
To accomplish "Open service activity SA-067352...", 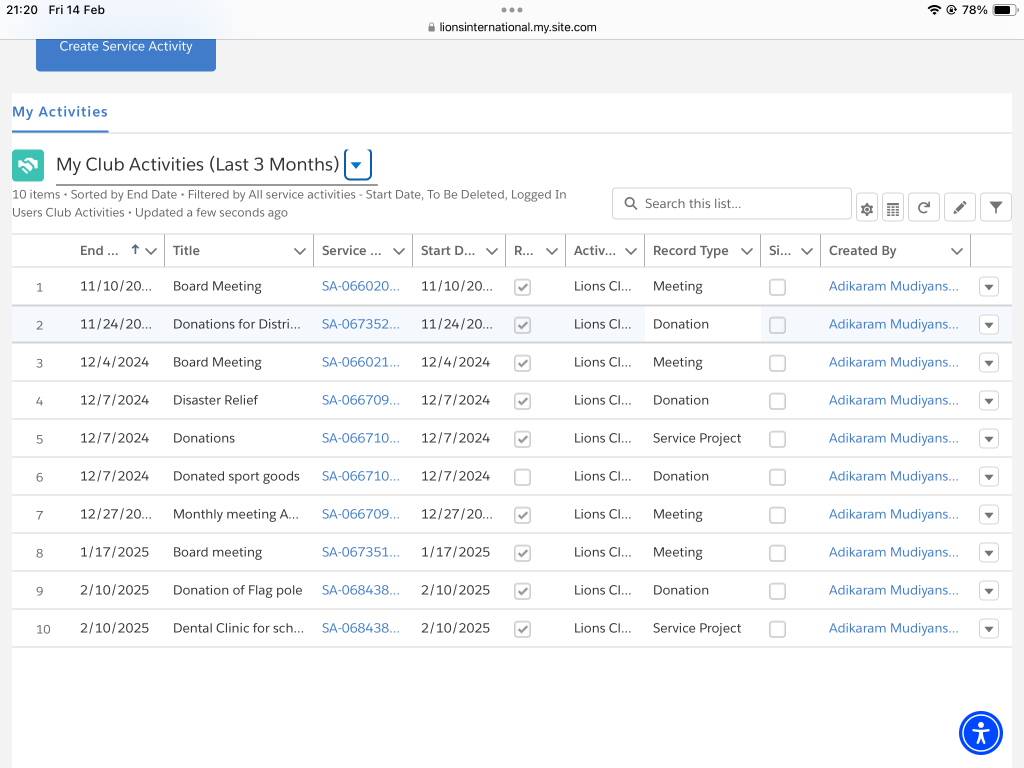I will click(360, 324).
